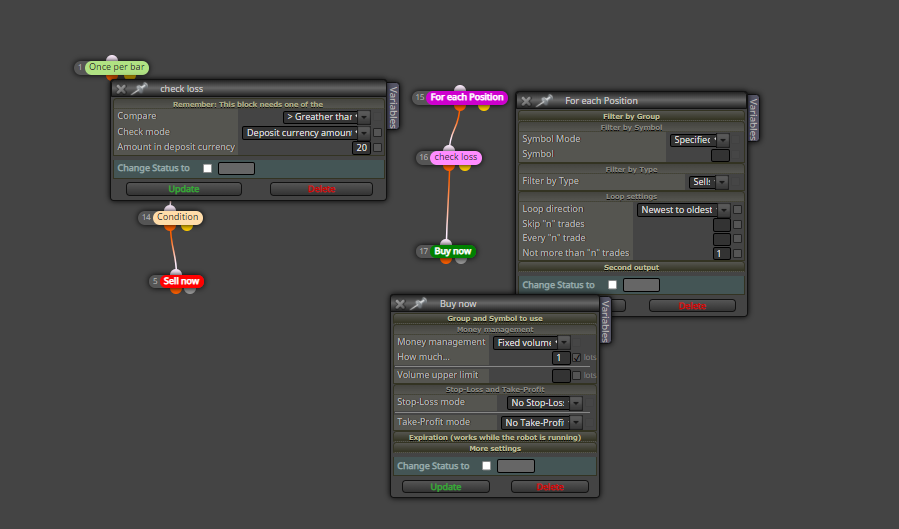This screenshot has height=529, width=899.
Task: Pick status color swatch in Buy now panel
Action: coord(516,466)
